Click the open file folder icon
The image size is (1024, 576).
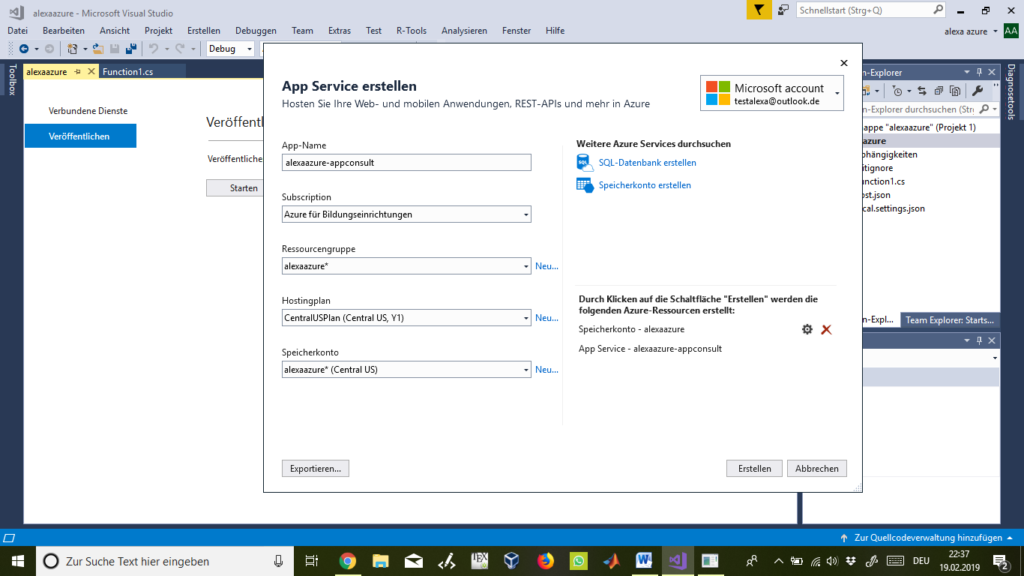pos(98,48)
